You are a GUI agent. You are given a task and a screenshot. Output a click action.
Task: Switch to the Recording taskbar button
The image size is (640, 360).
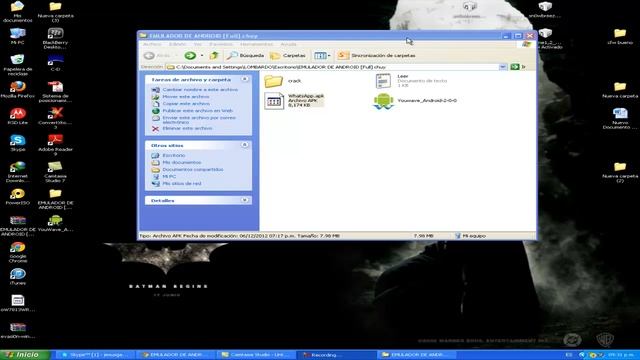pyautogui.click(x=337, y=355)
